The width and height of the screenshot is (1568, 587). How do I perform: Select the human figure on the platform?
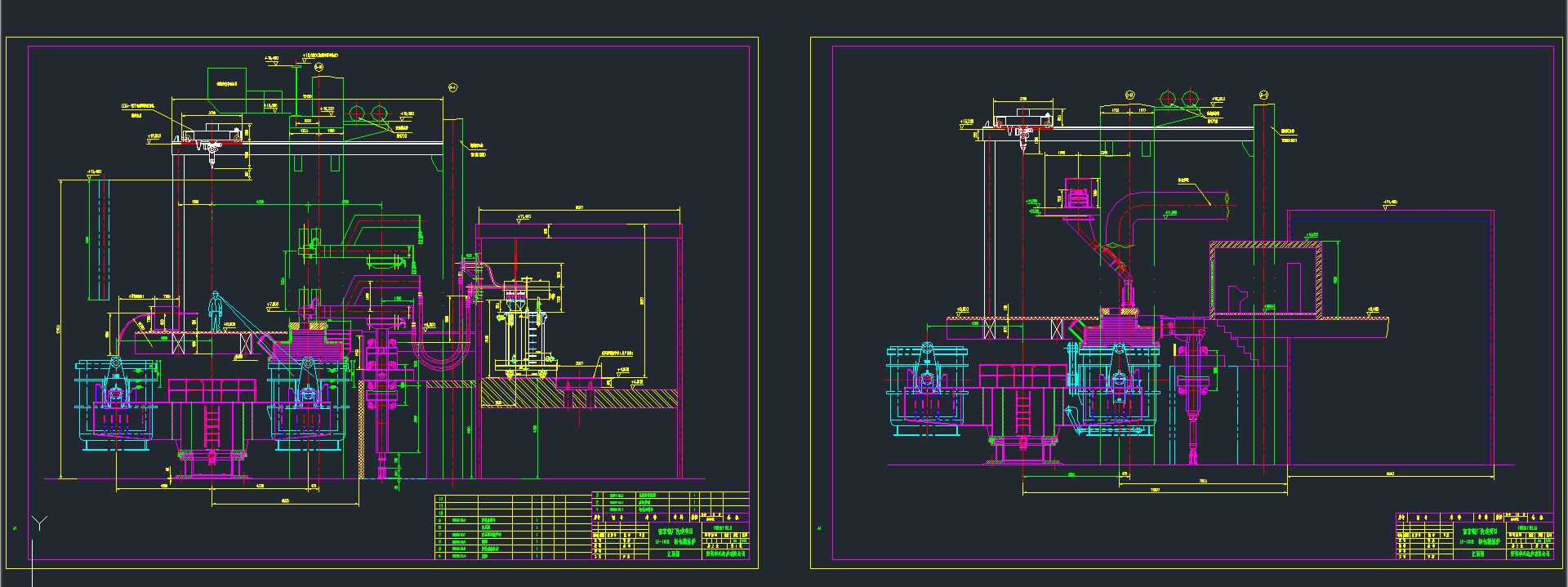[x=215, y=311]
